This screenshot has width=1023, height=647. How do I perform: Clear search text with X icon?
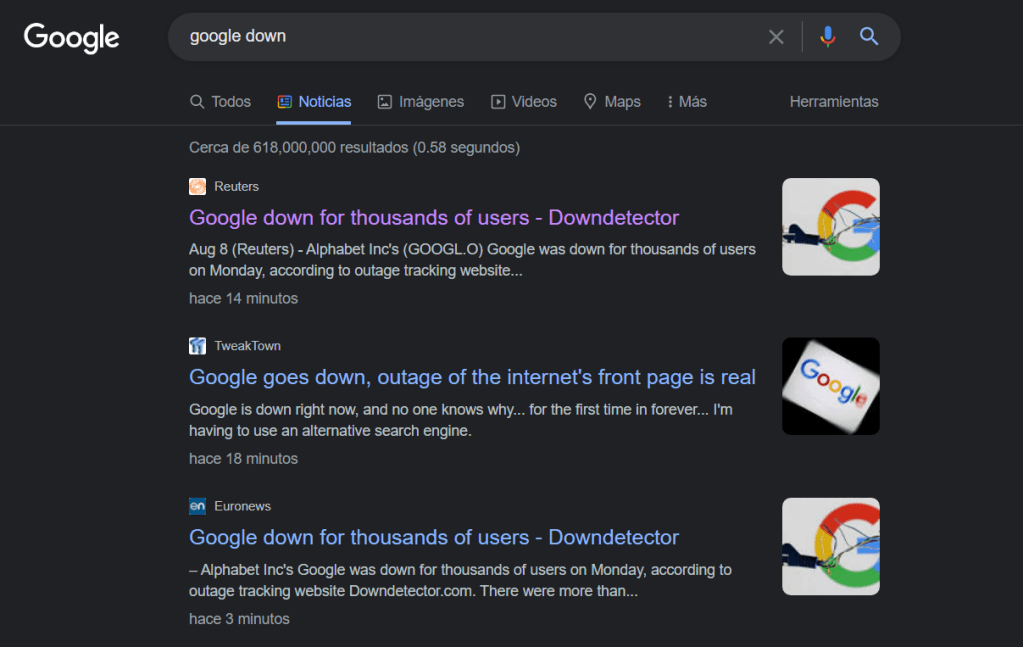click(776, 37)
